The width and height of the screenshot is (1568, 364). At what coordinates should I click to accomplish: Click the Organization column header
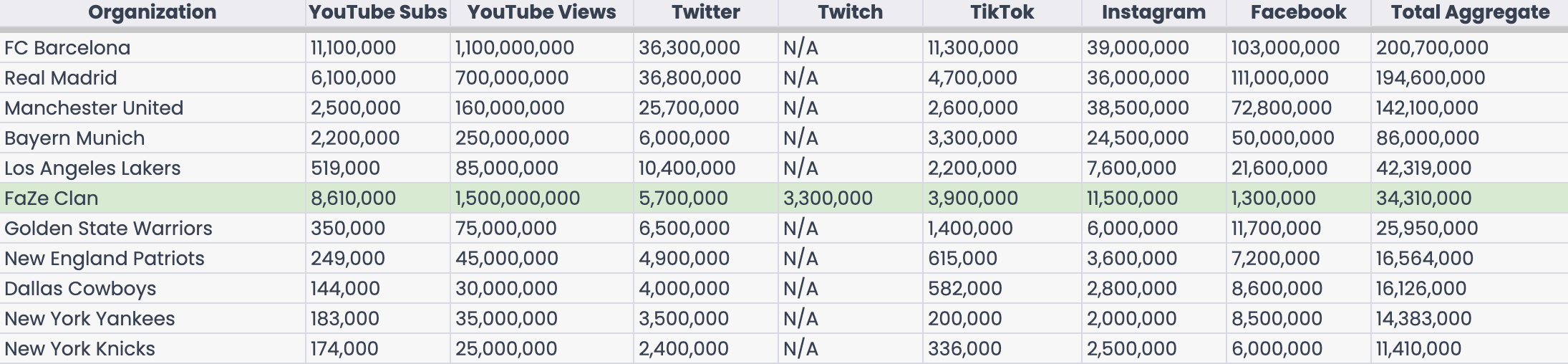click(152, 12)
